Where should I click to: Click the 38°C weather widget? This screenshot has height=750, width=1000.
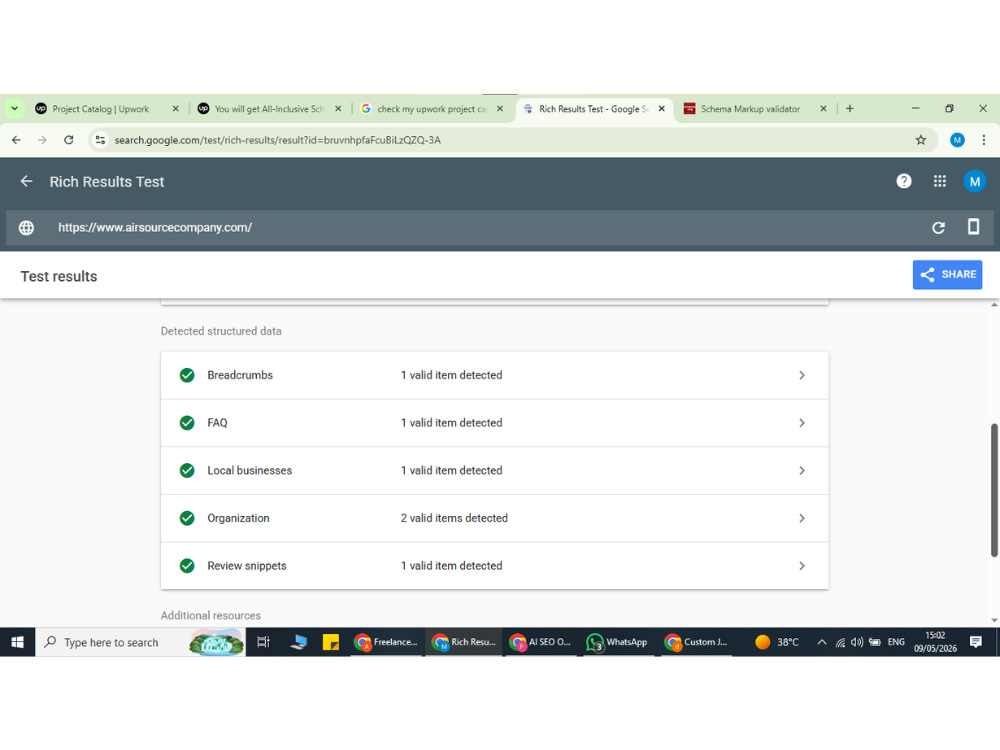click(x=777, y=642)
